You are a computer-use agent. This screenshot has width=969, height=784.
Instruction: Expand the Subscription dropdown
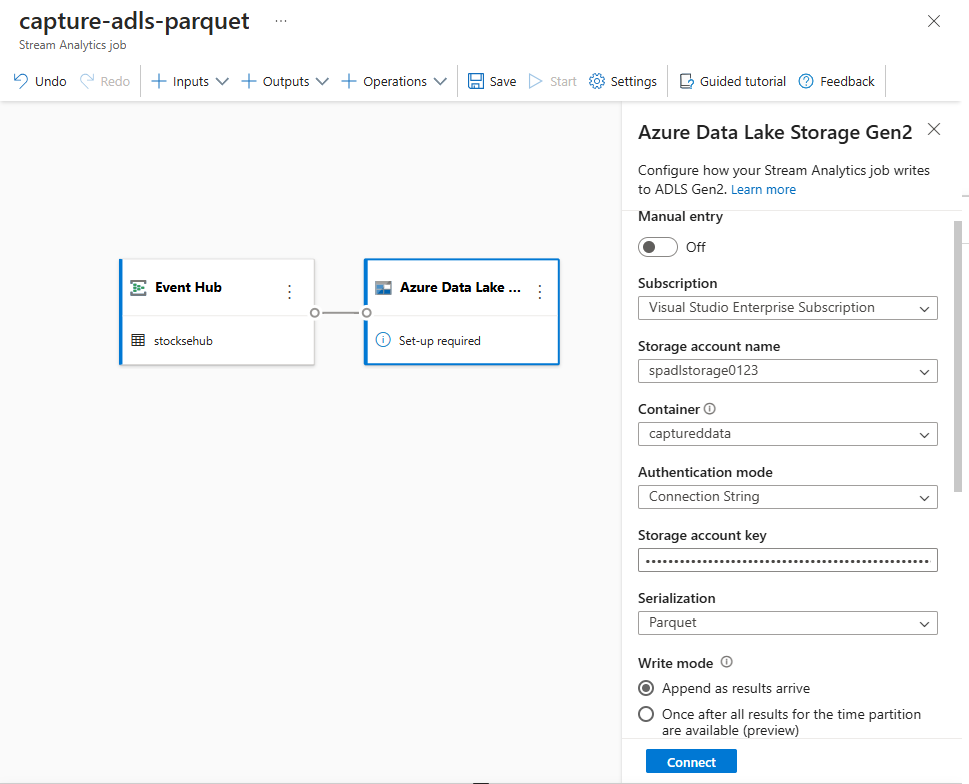[787, 308]
